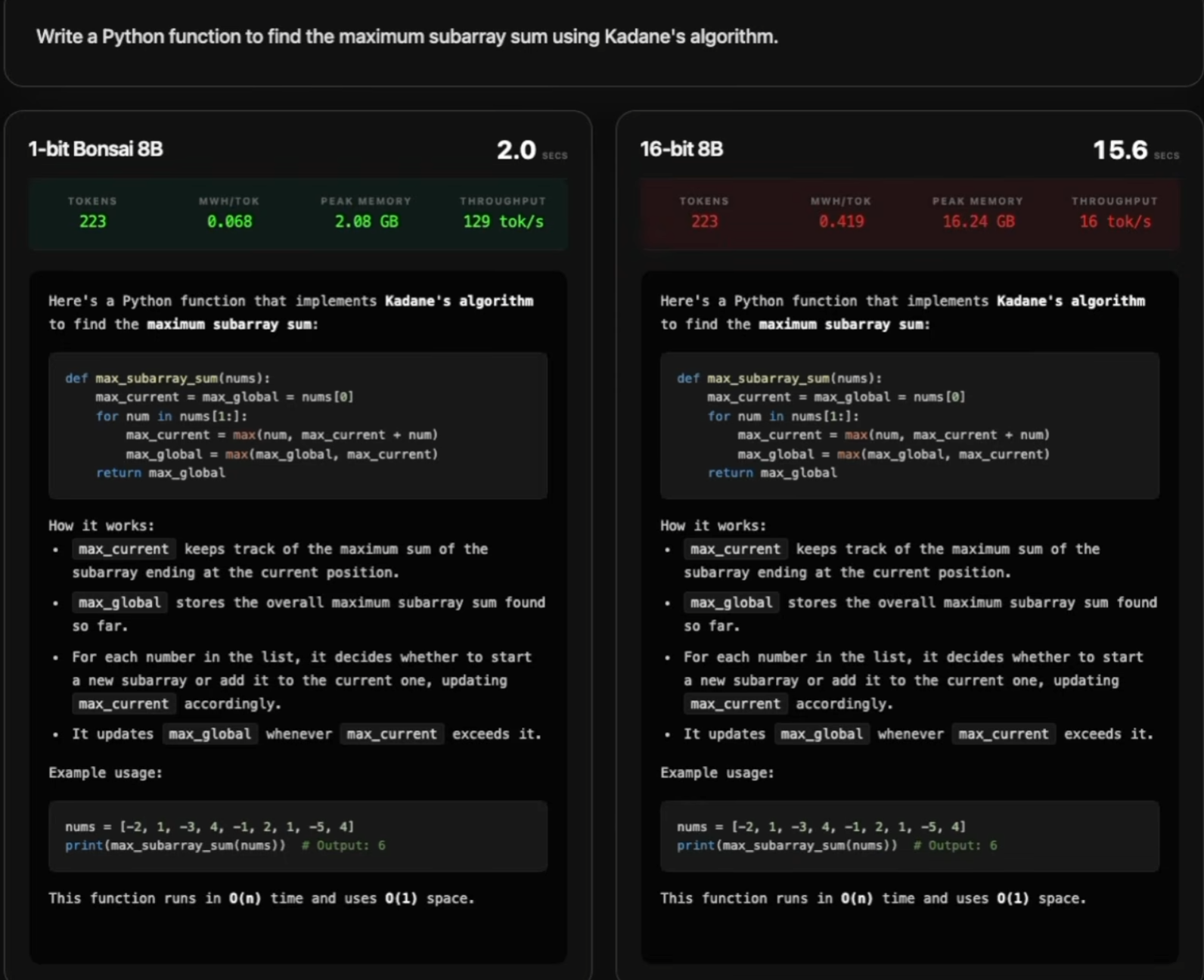This screenshot has height=980, width=1204.
Task: Click "How it works:" heading in Bonsai panel
Action: click(101, 526)
